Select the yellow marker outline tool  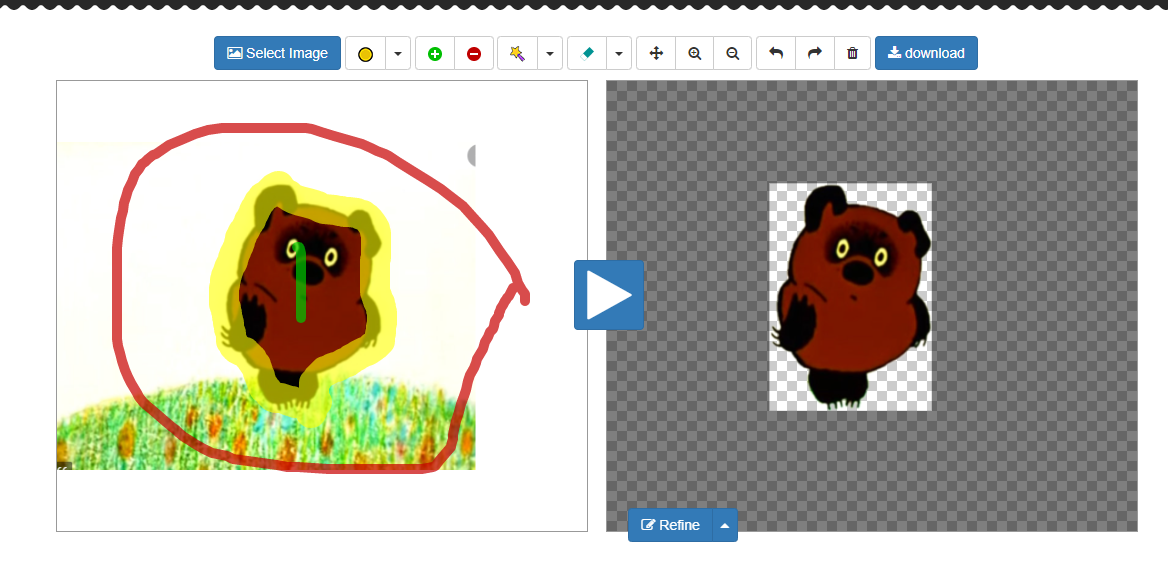click(x=366, y=54)
